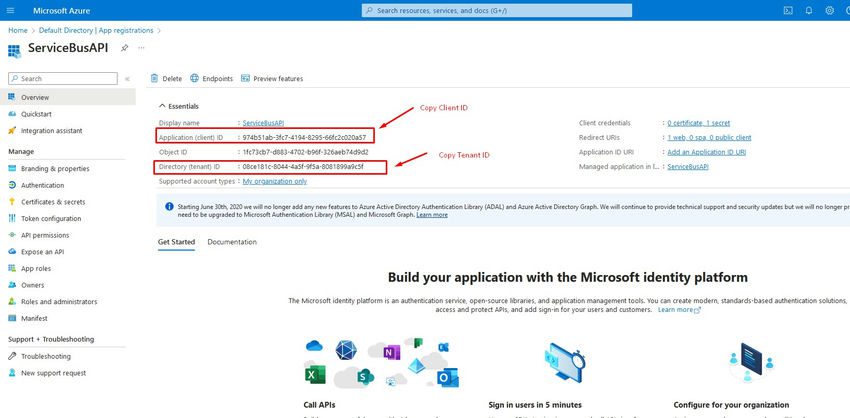Open My organization only link
Screen dimensions: 850x418
click(x=275, y=181)
